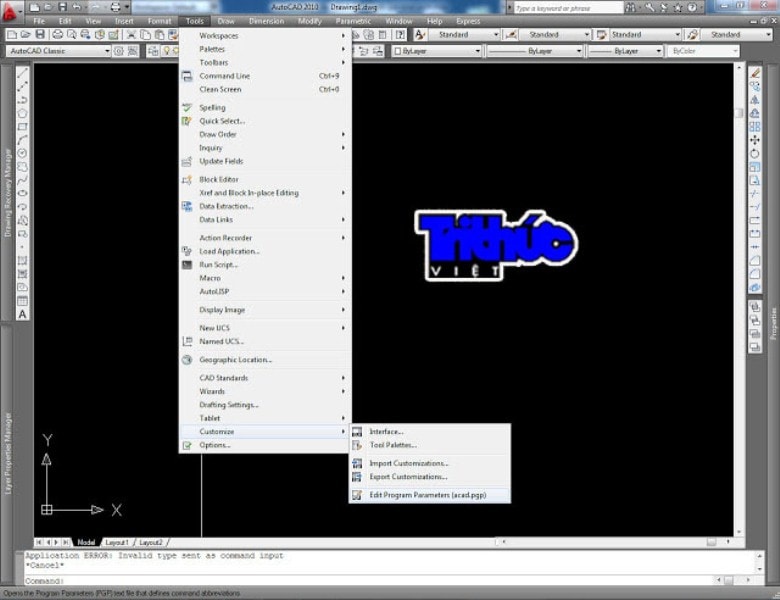Open the Multileader Style Standard dropdown
The image size is (780, 600).
[x=736, y=34]
